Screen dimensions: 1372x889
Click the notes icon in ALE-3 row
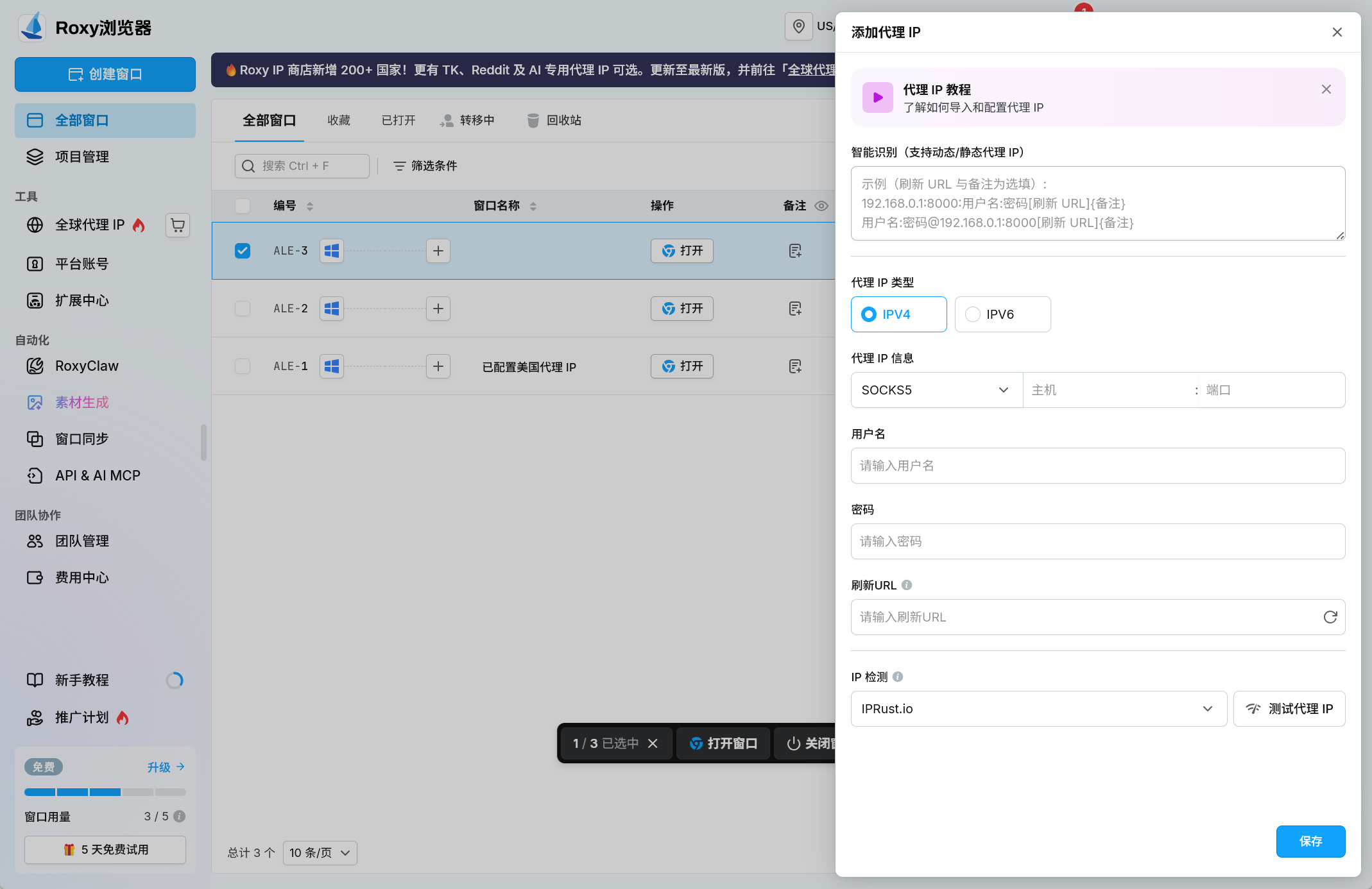pyautogui.click(x=795, y=251)
